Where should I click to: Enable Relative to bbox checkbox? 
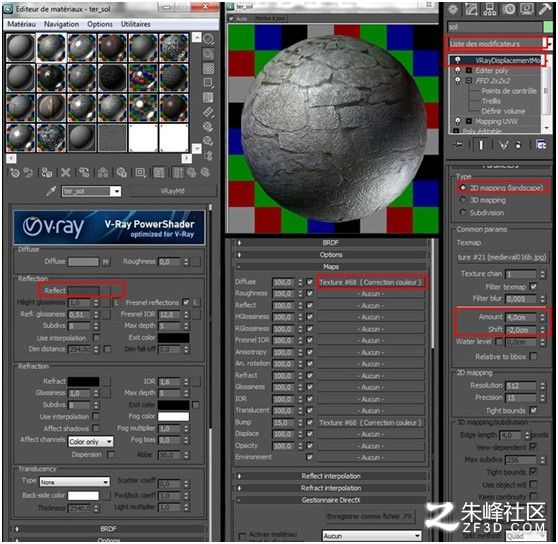pos(533,356)
